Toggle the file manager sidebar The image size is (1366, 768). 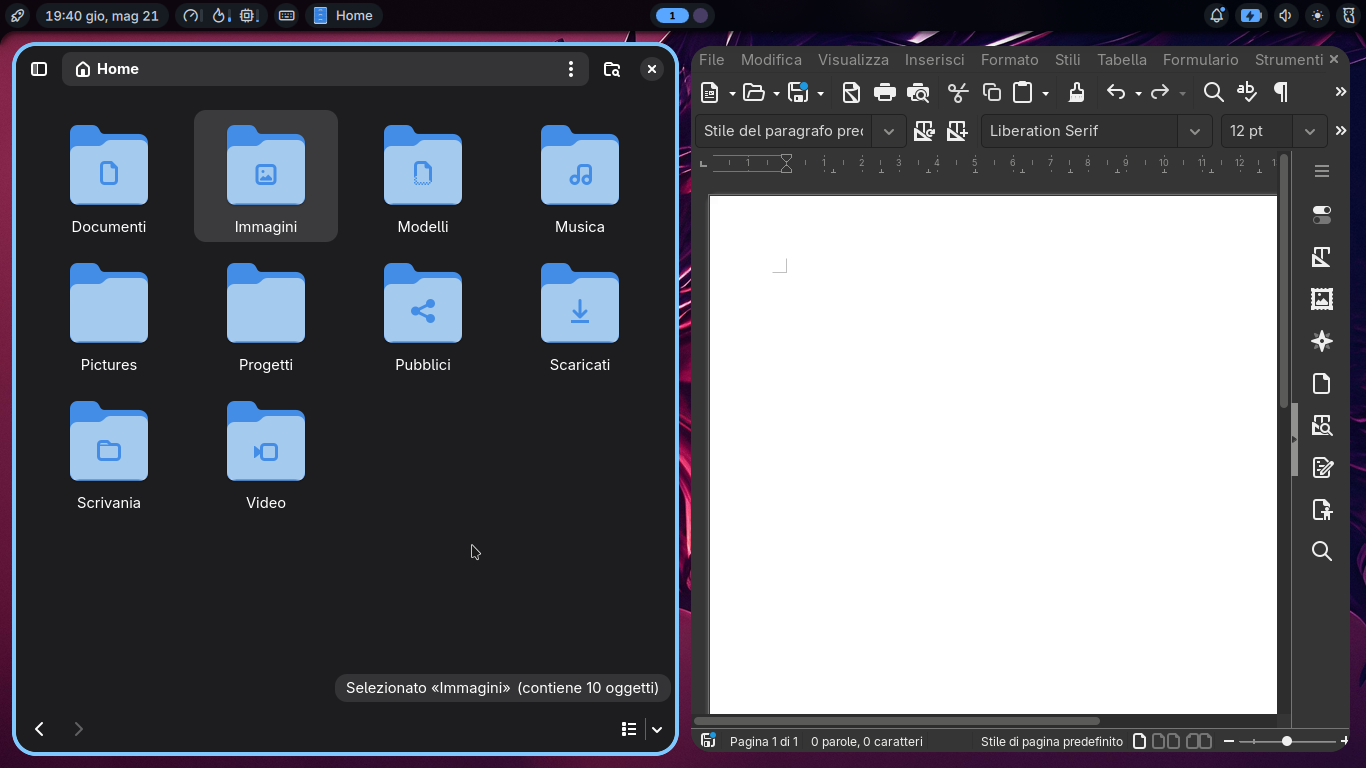pyautogui.click(x=39, y=69)
